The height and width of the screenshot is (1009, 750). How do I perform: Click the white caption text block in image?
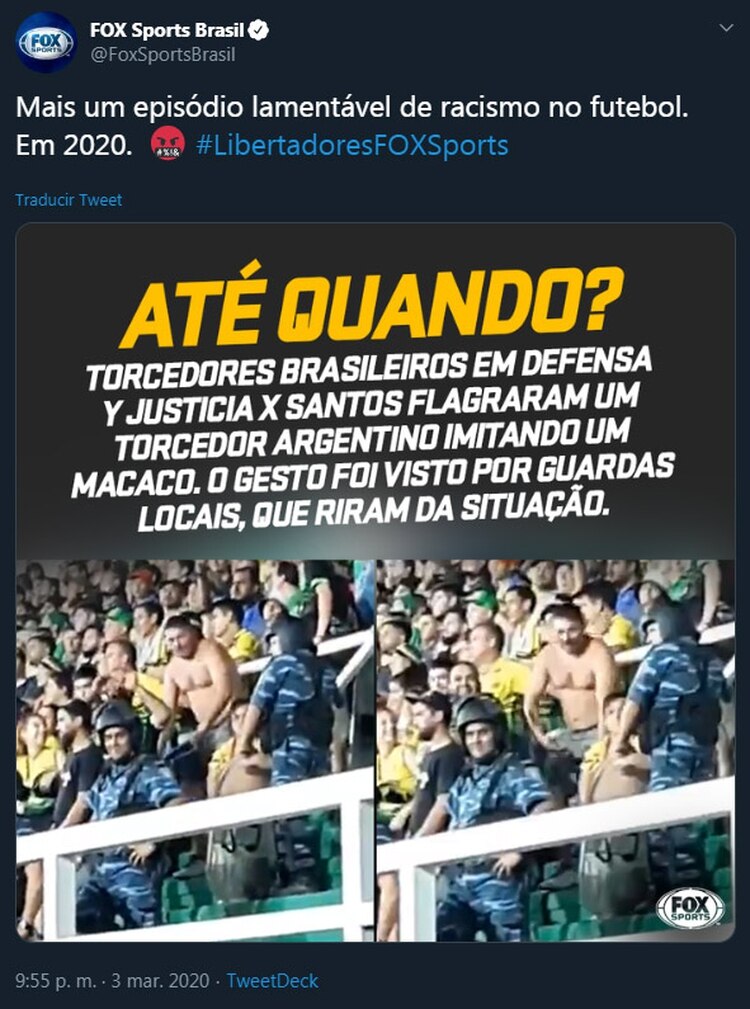[x=373, y=441]
